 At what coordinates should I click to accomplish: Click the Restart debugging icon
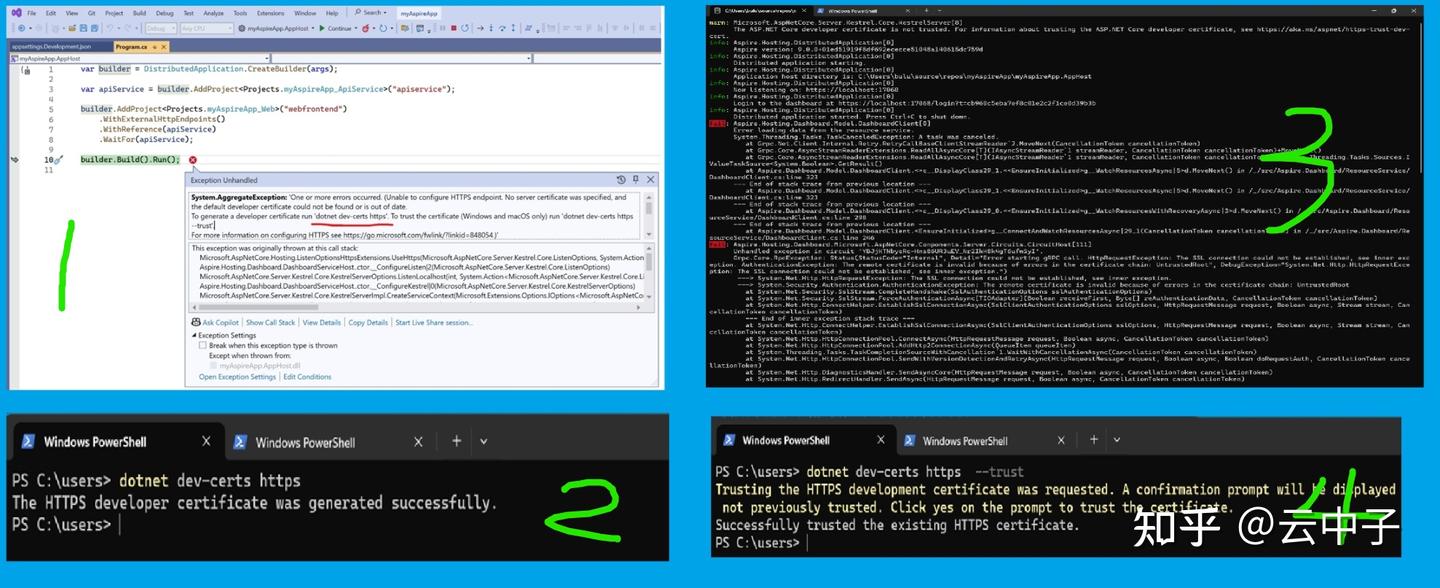click(465, 28)
